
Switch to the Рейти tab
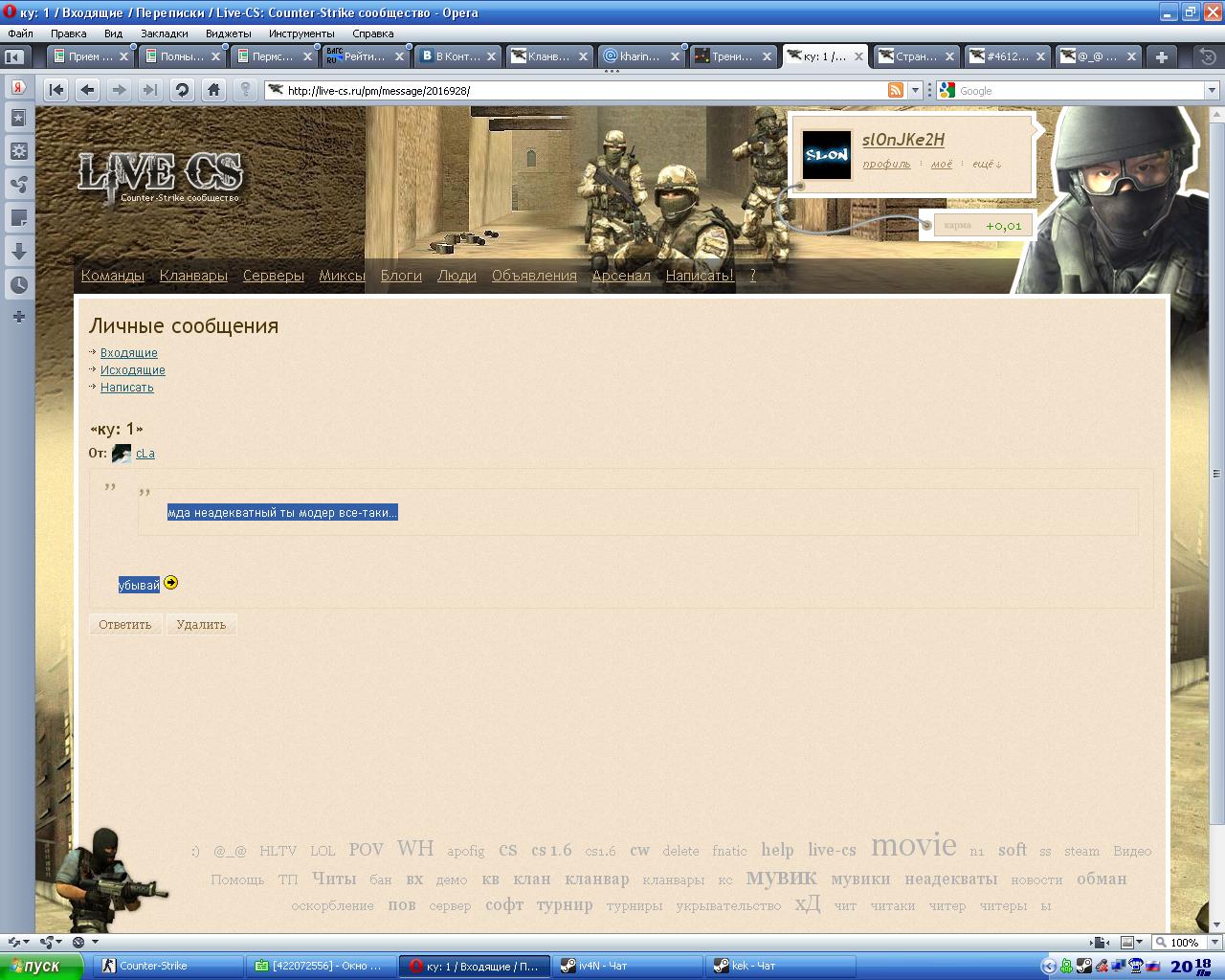point(366,56)
